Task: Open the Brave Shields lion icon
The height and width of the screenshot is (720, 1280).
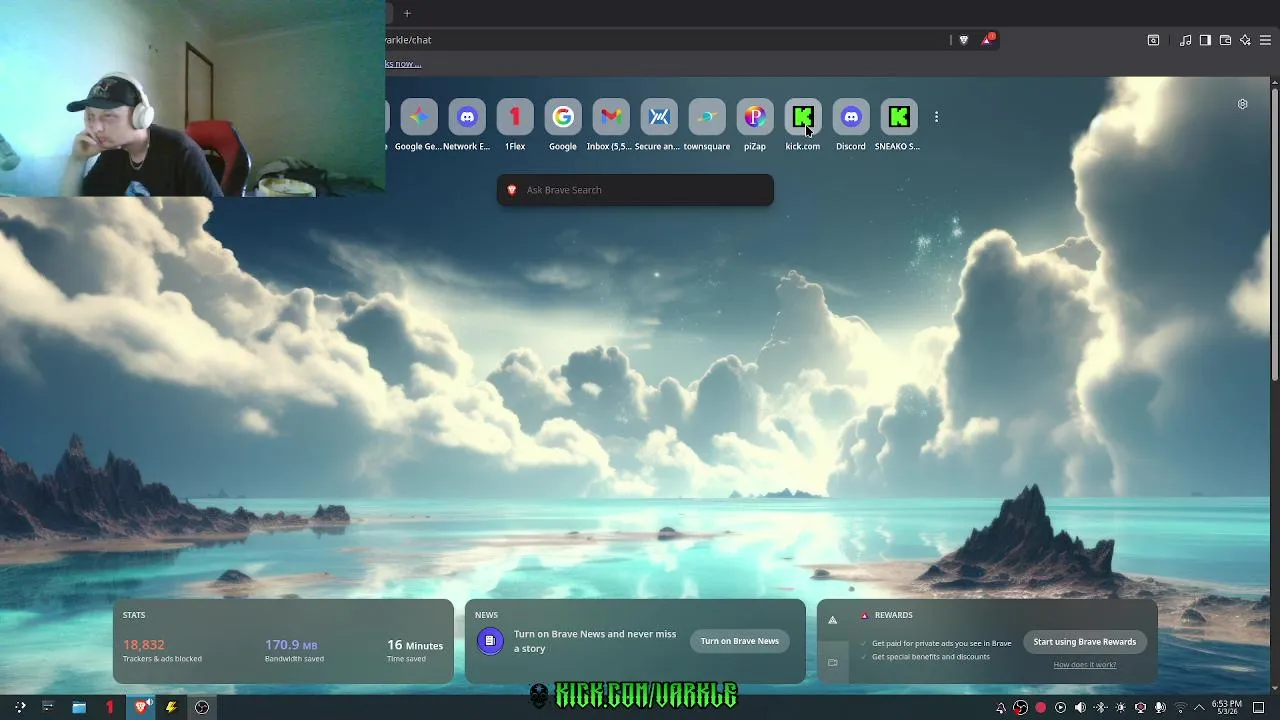Action: (x=964, y=40)
